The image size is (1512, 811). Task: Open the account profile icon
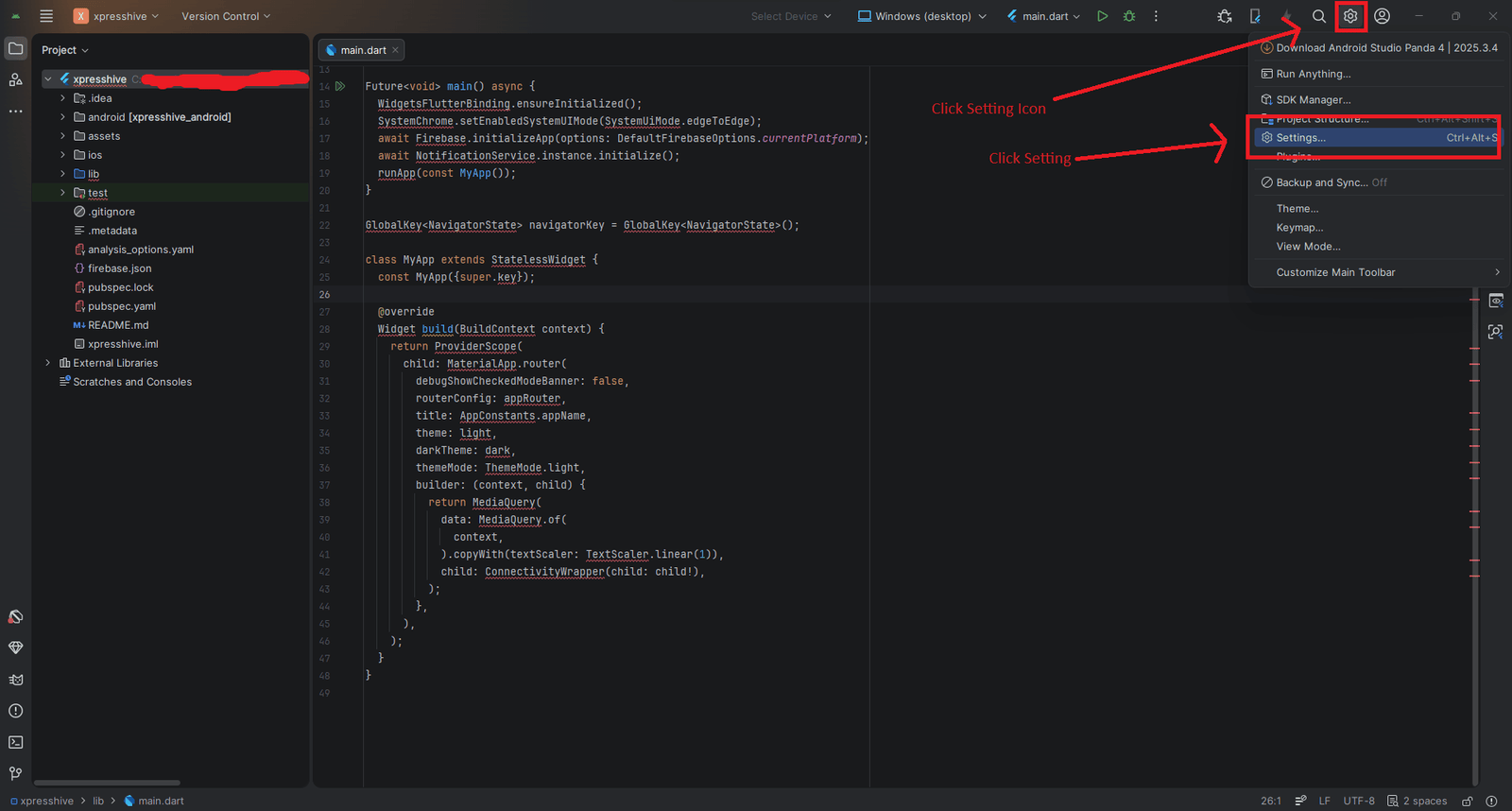point(1382,16)
